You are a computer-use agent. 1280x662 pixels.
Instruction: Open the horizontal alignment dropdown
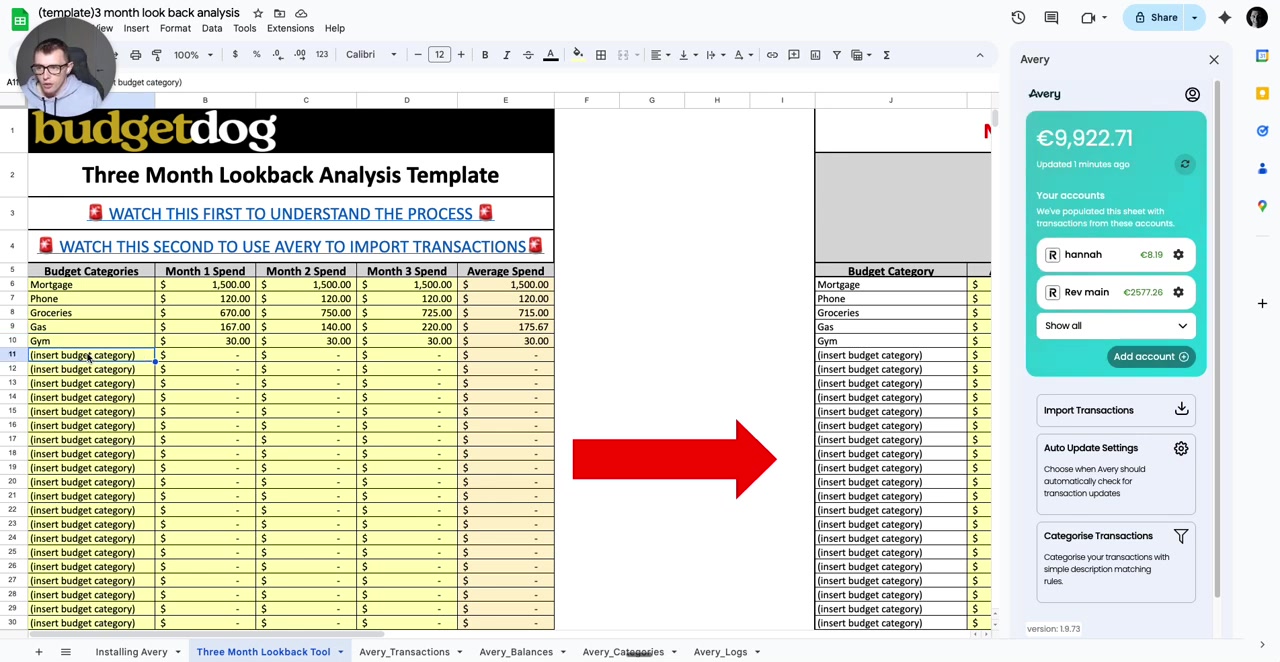click(x=657, y=55)
